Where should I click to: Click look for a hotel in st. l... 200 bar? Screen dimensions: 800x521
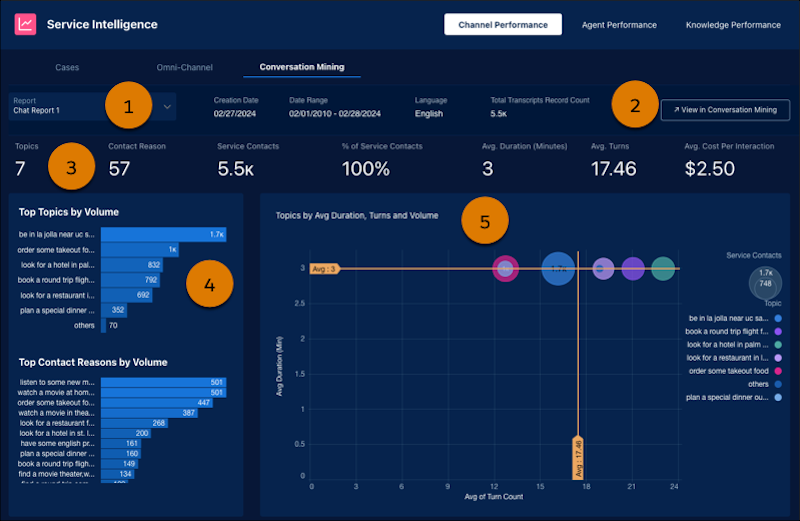(x=126, y=433)
